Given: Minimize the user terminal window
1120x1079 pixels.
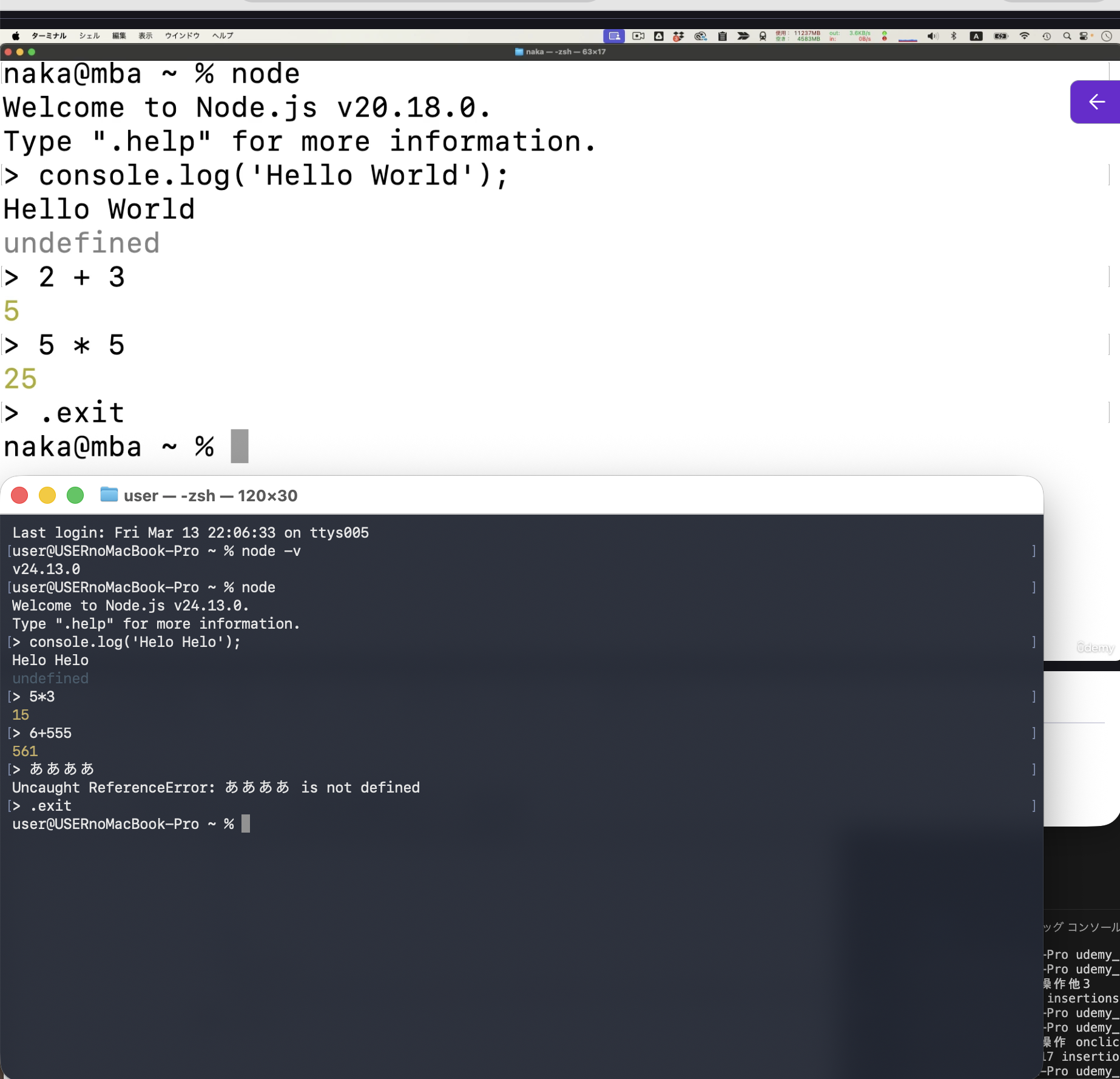Looking at the screenshot, I should coord(47,495).
